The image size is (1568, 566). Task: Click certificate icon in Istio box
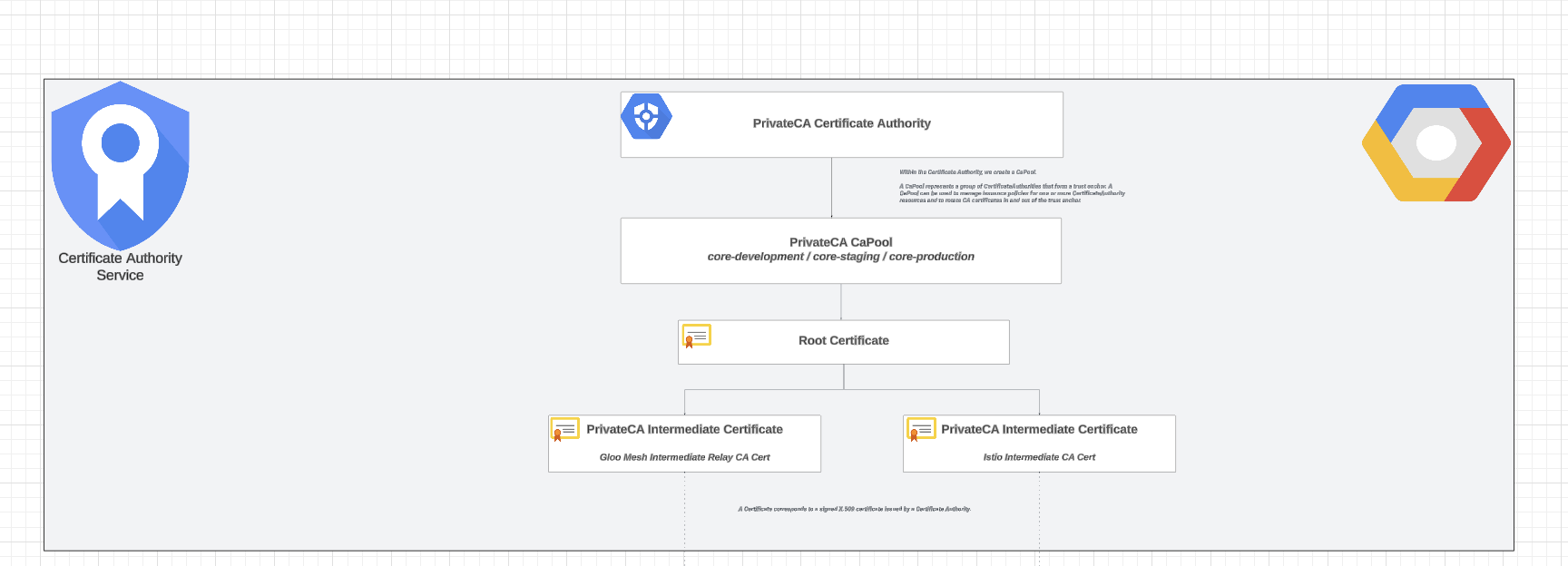click(920, 429)
